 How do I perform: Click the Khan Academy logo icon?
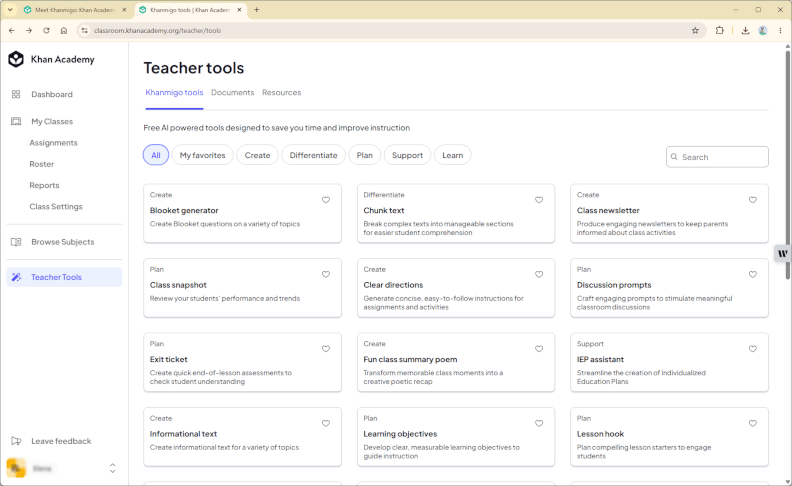[16, 59]
